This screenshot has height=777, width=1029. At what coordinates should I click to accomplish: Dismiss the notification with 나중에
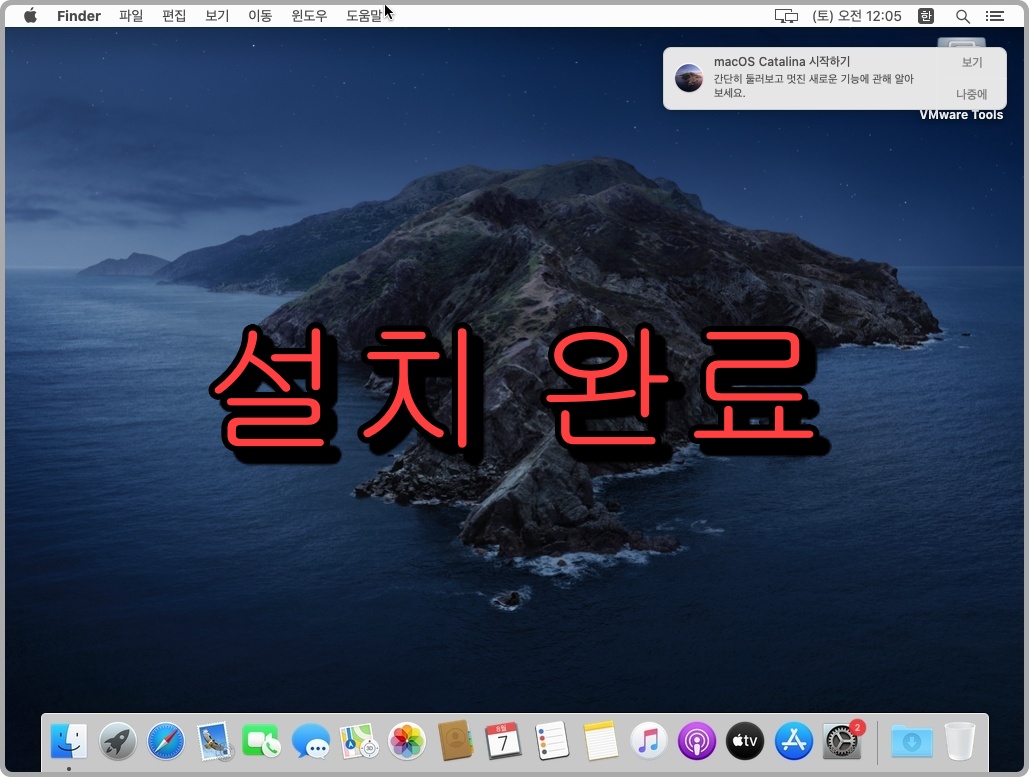pos(970,94)
